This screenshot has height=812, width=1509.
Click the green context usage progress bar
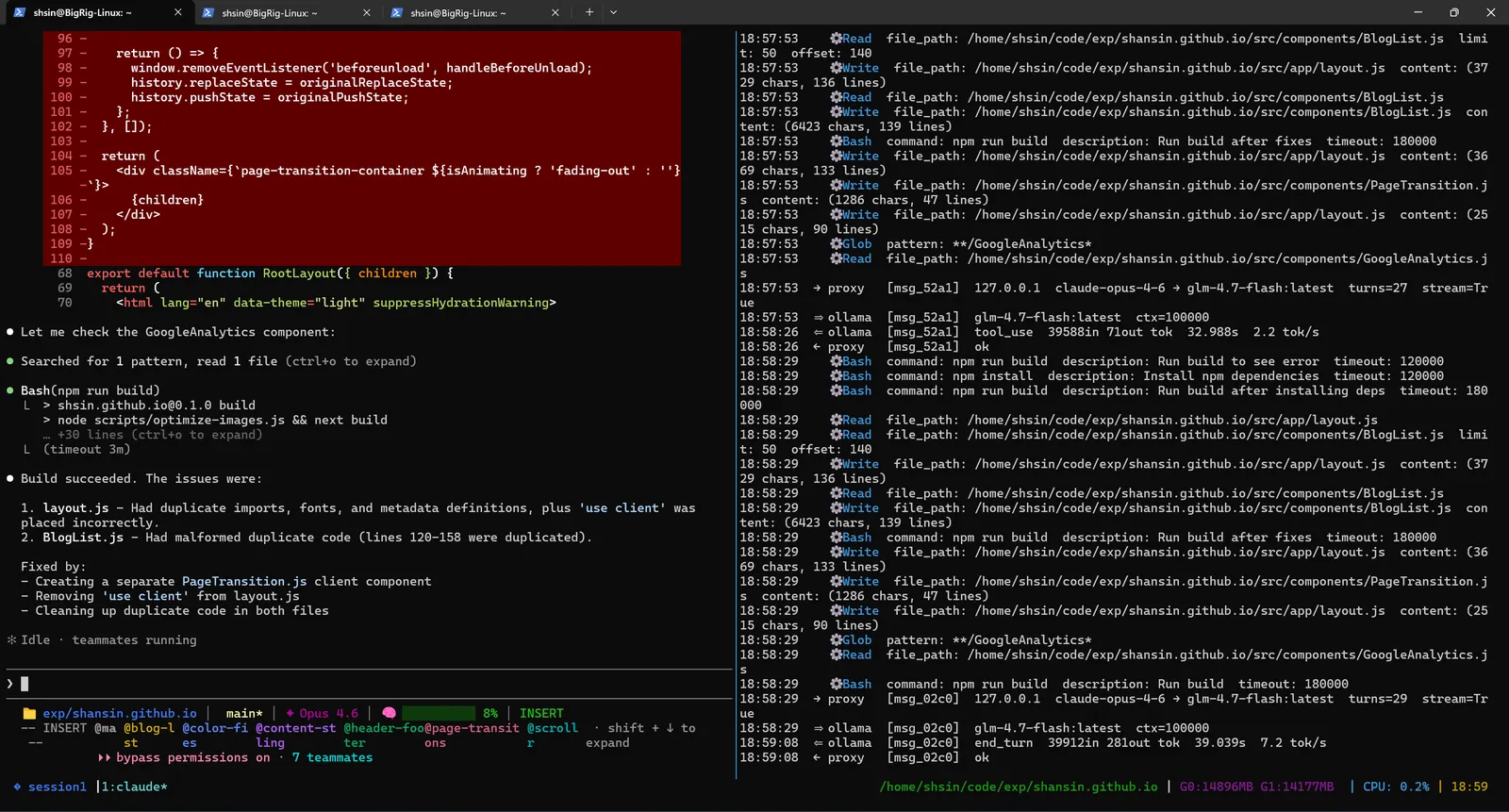tap(439, 714)
